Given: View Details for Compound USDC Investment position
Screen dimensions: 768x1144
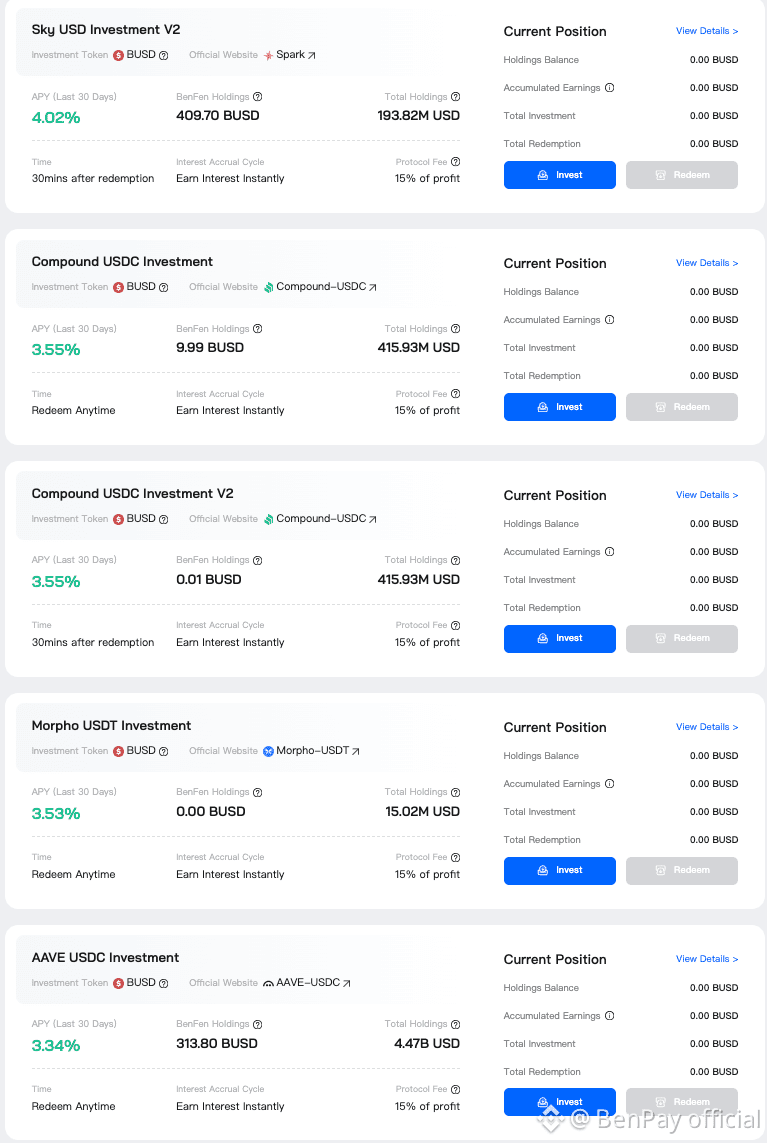Looking at the screenshot, I should [707, 263].
